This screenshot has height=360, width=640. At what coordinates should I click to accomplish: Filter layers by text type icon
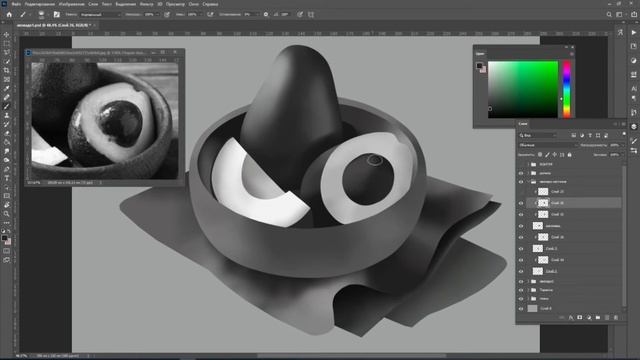590,136
